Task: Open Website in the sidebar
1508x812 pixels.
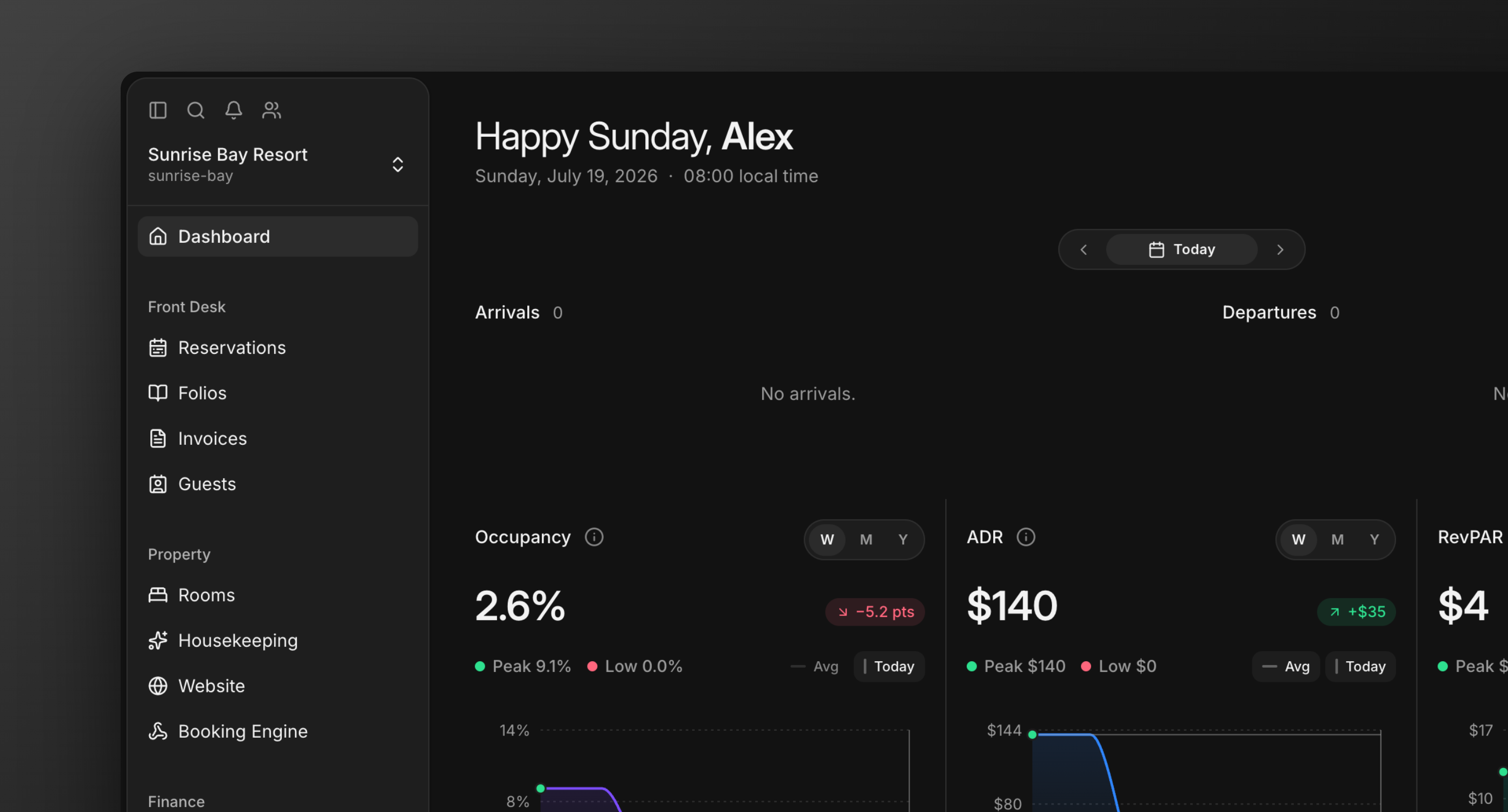Action: pyautogui.click(x=277, y=685)
